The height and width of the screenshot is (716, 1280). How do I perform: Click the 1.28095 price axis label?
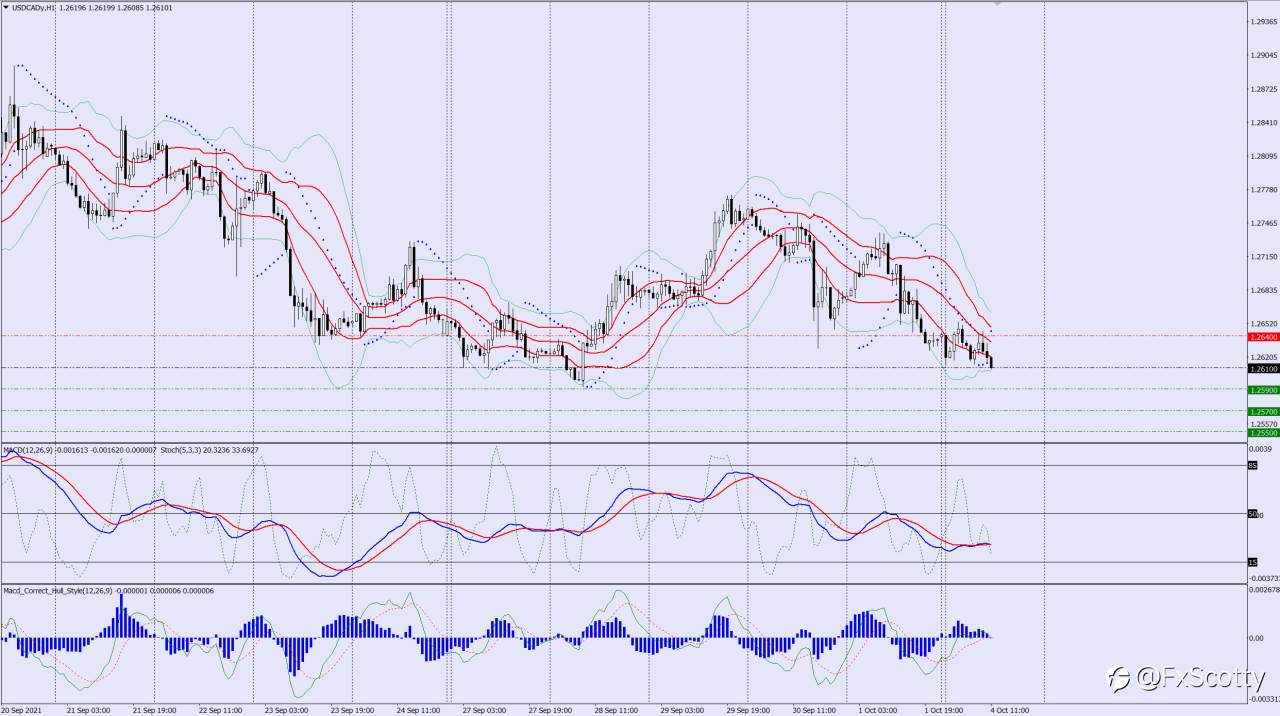(x=1264, y=156)
